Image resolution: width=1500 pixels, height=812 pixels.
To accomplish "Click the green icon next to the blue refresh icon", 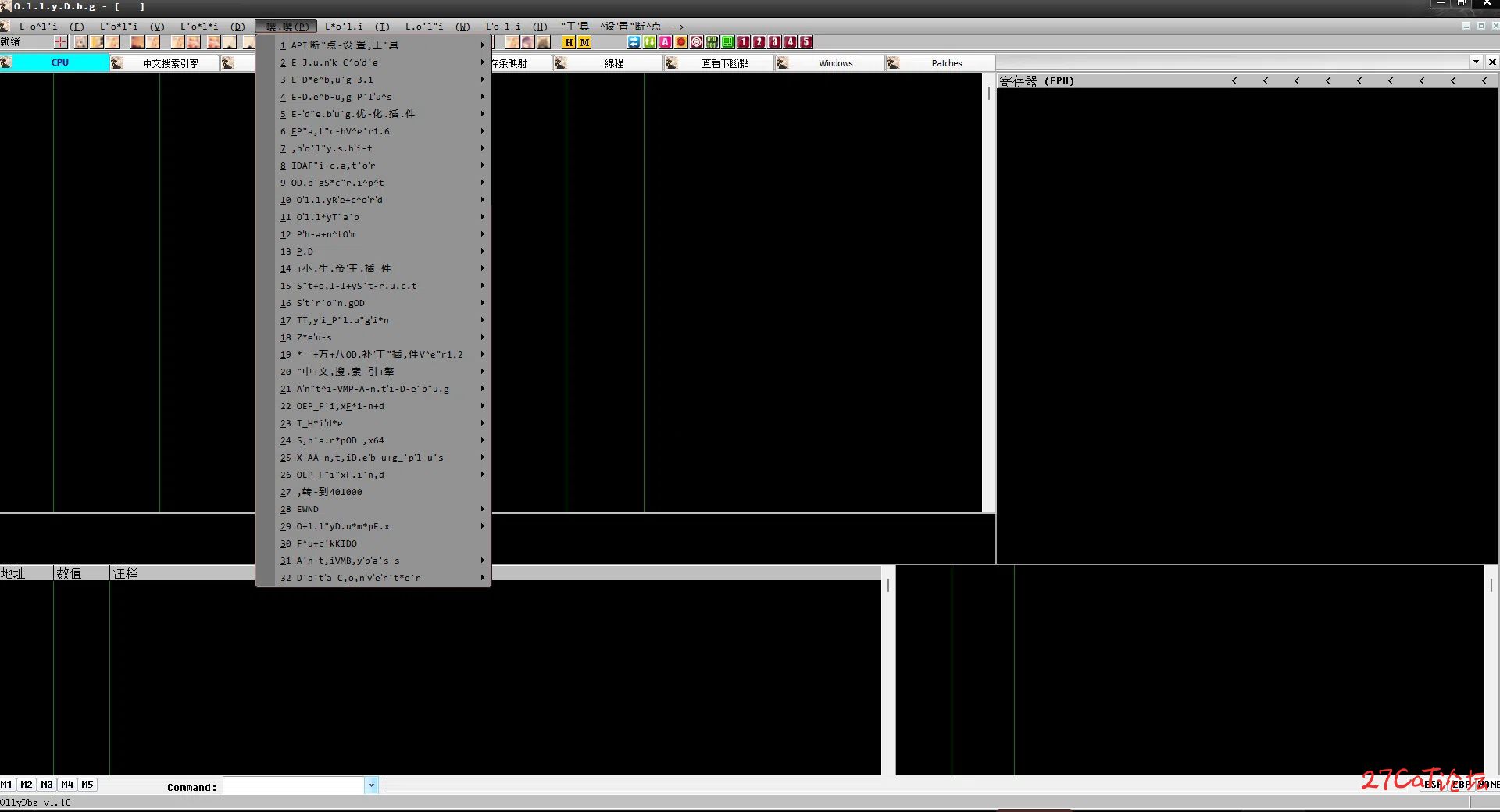I will coord(650,42).
